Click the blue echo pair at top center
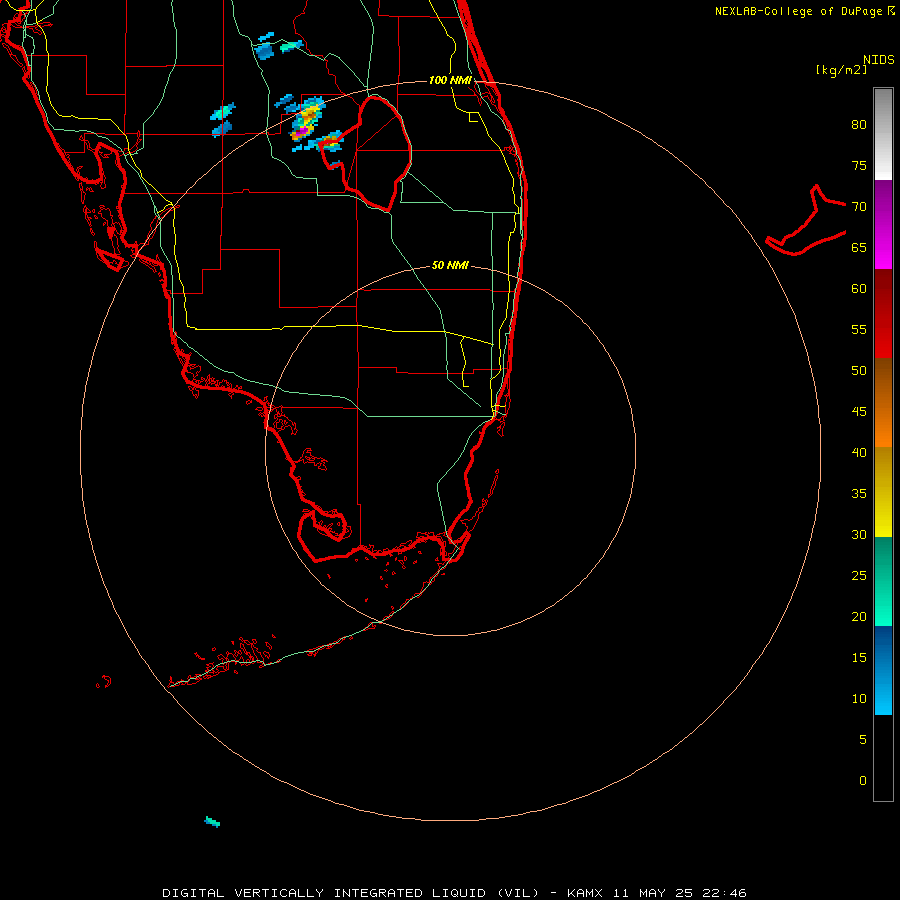 pos(278,47)
